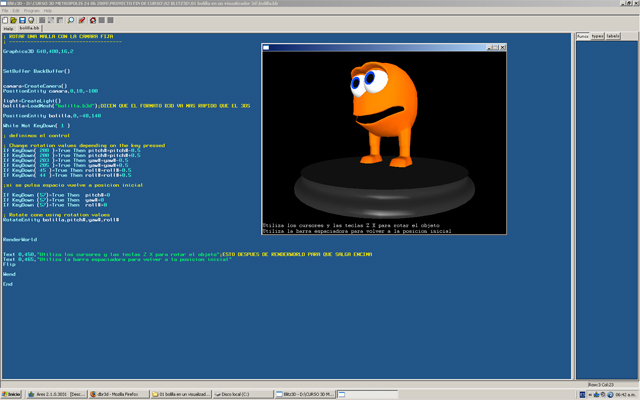Open Find with the magnifying glass icon
The width and height of the screenshot is (640, 400).
click(71, 20)
